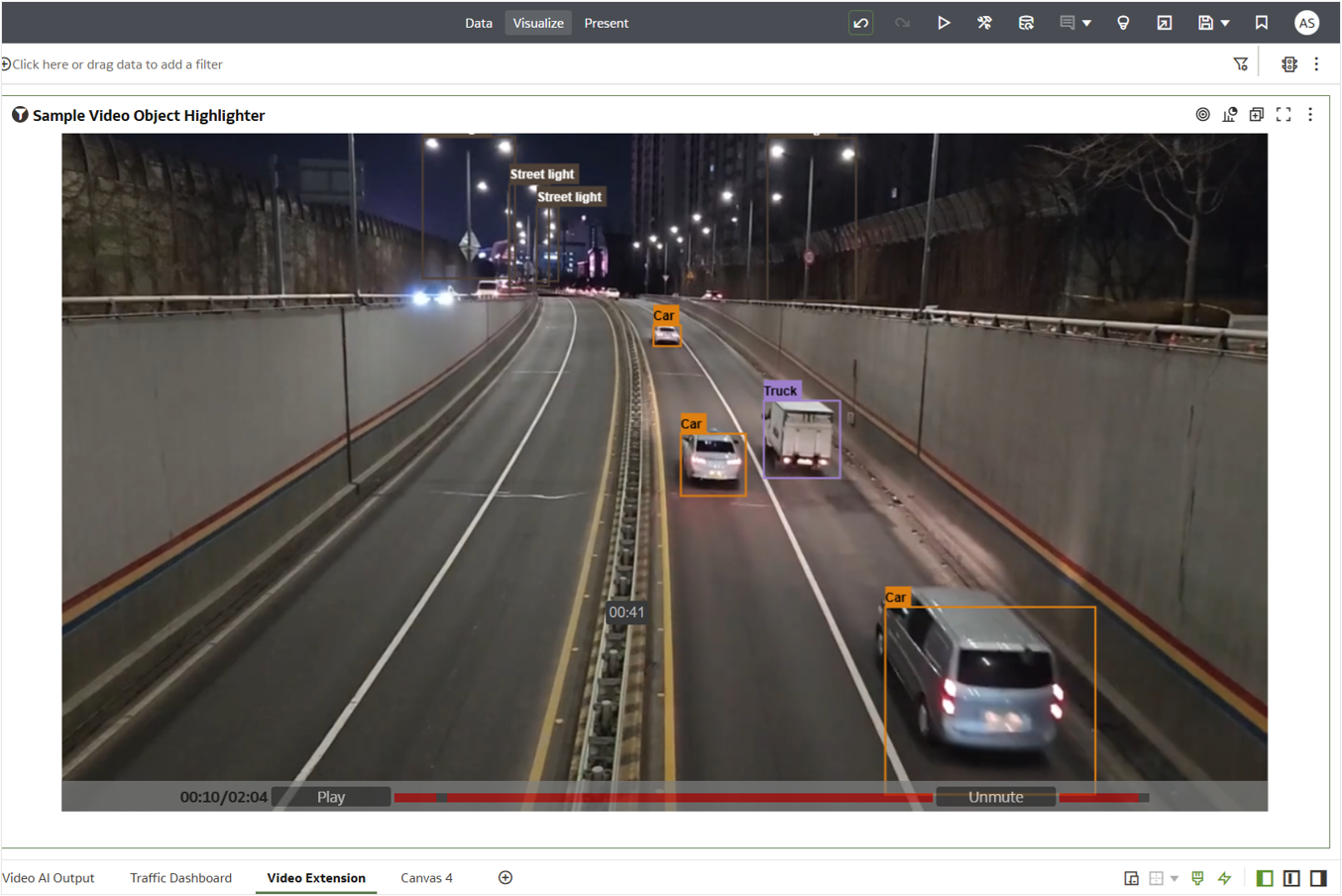Expand the comments dropdown

coord(1086,22)
